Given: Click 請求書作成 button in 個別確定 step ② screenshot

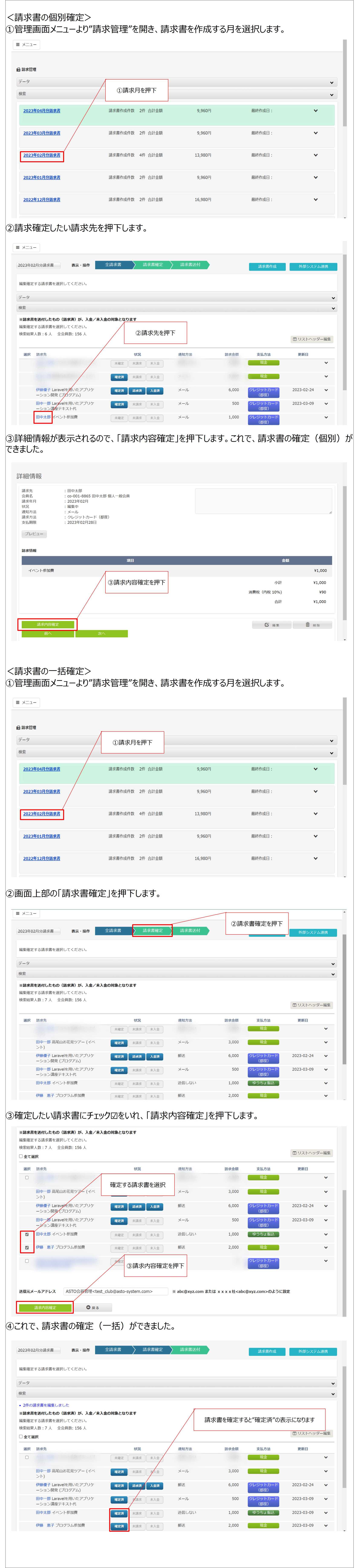Looking at the screenshot, I should [267, 267].
